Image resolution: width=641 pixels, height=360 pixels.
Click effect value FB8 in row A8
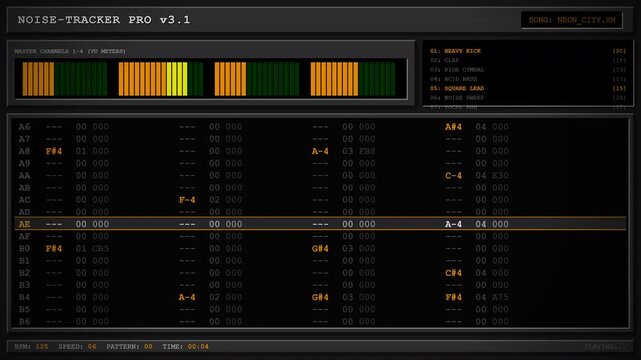point(367,151)
